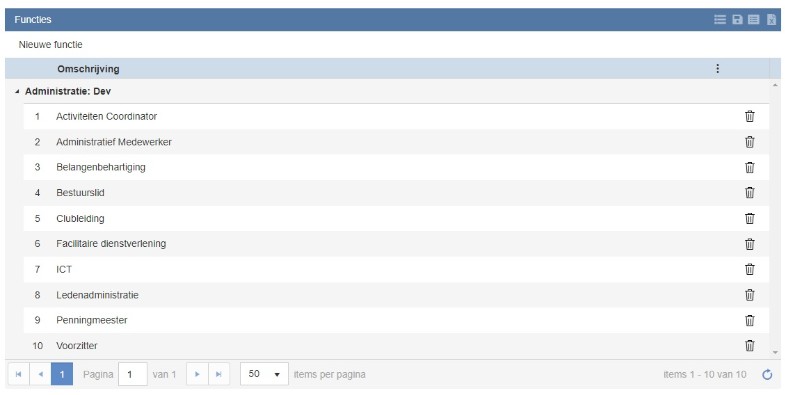785x395 pixels.
Task: Click the row number 10 cell
Action: pyautogui.click(x=38, y=345)
